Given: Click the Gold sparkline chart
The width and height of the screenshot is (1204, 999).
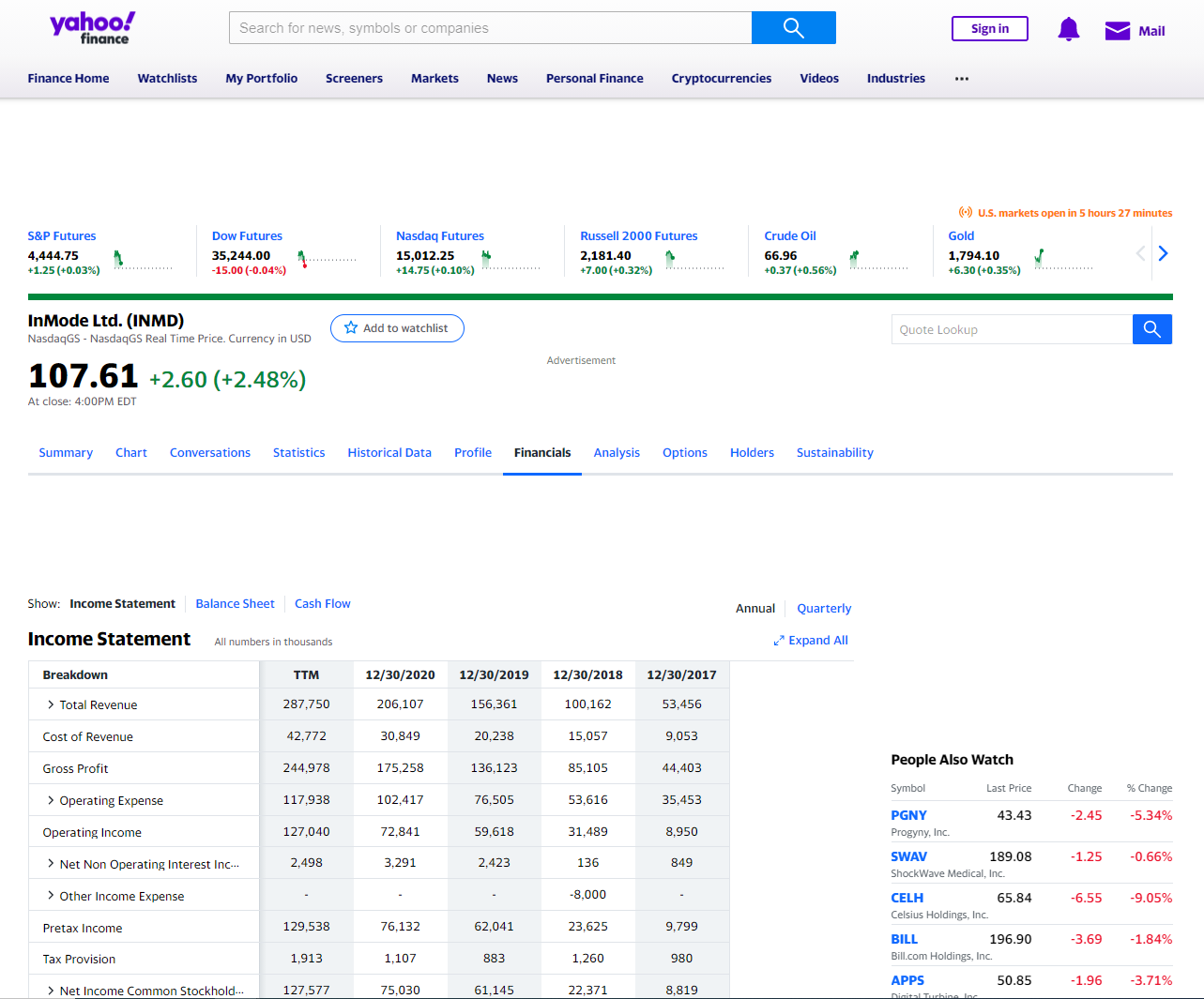Looking at the screenshot, I should click(x=1063, y=260).
